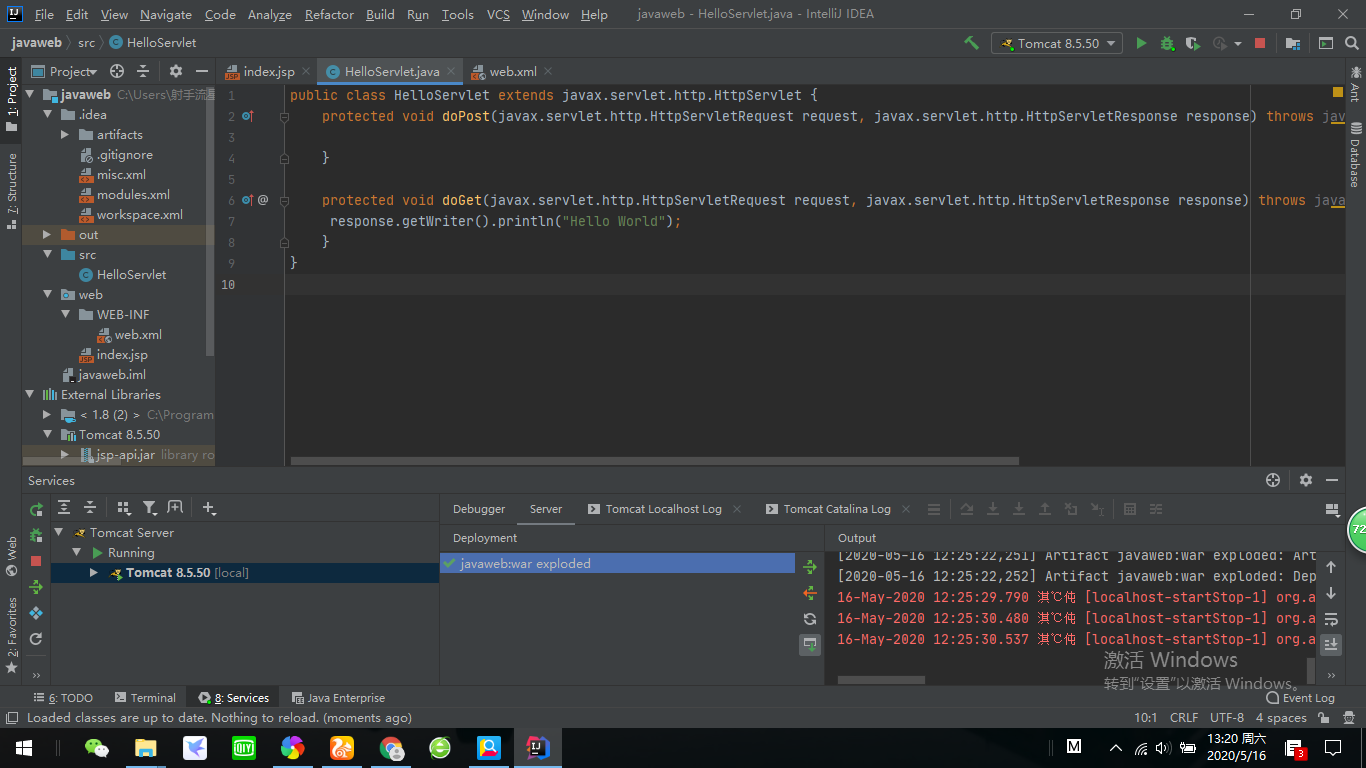Open the Project panel settings gear
Image resolution: width=1366 pixels, height=768 pixels.
point(176,71)
